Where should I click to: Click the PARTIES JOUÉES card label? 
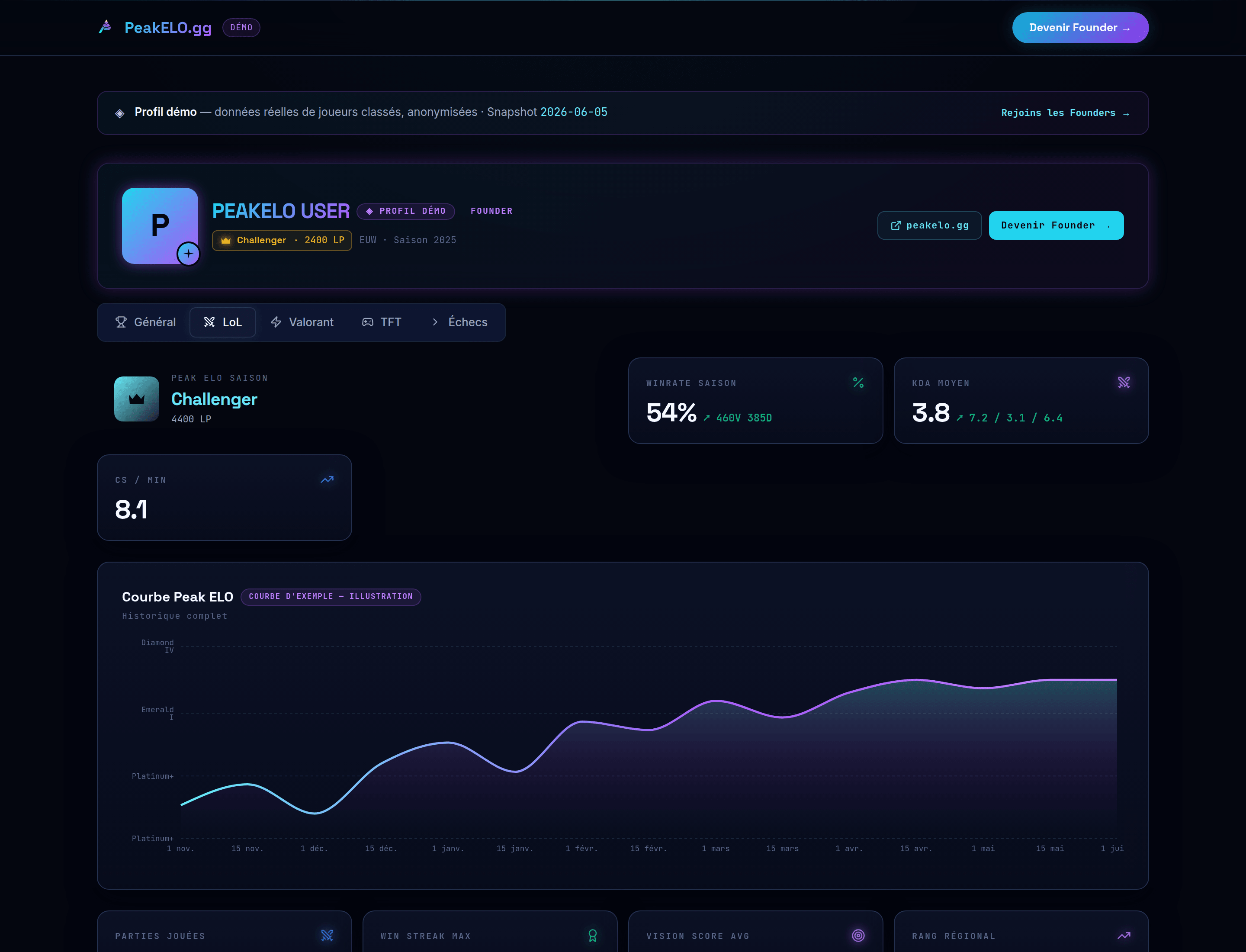point(161,937)
